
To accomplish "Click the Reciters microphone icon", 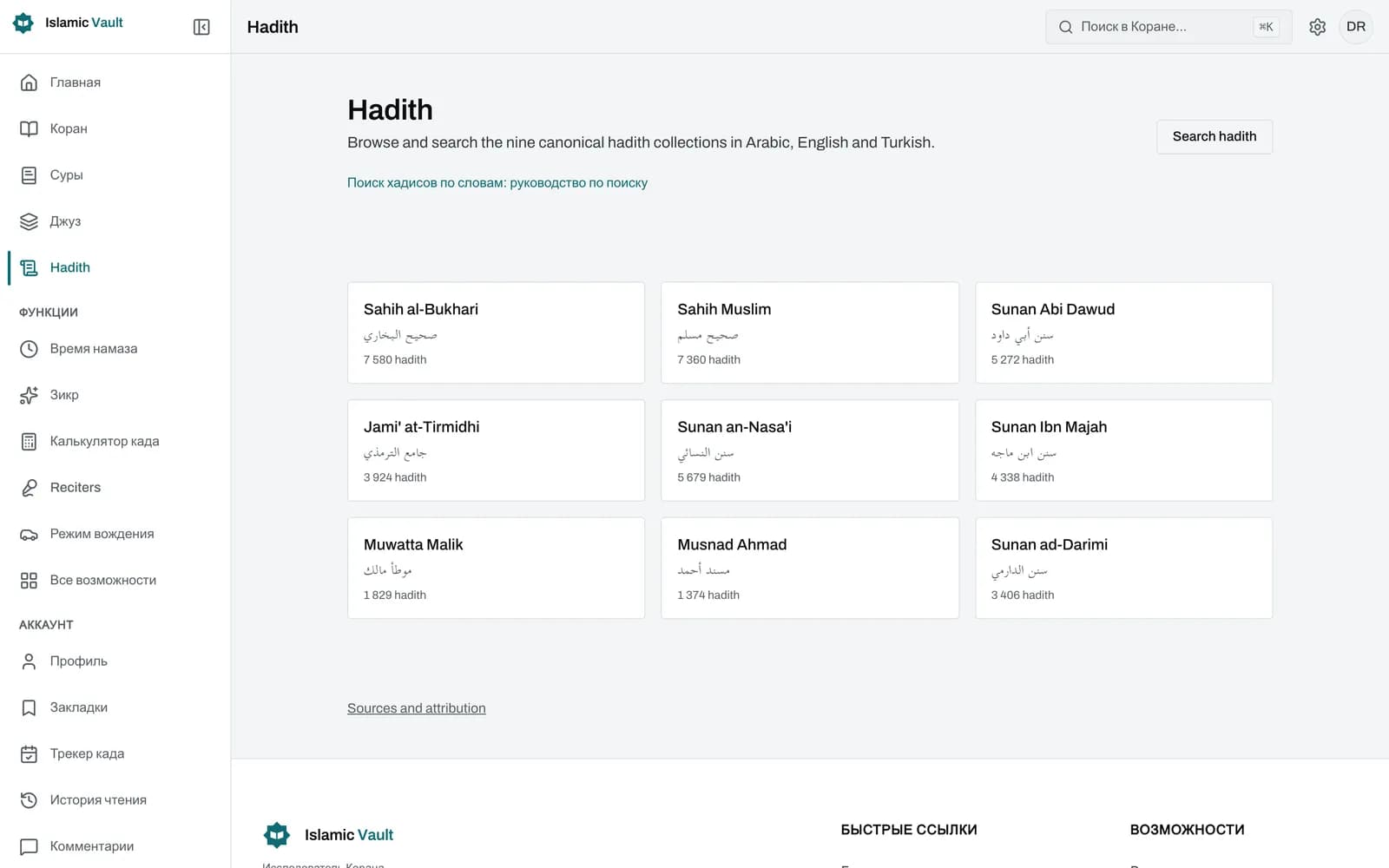I will point(29,488).
